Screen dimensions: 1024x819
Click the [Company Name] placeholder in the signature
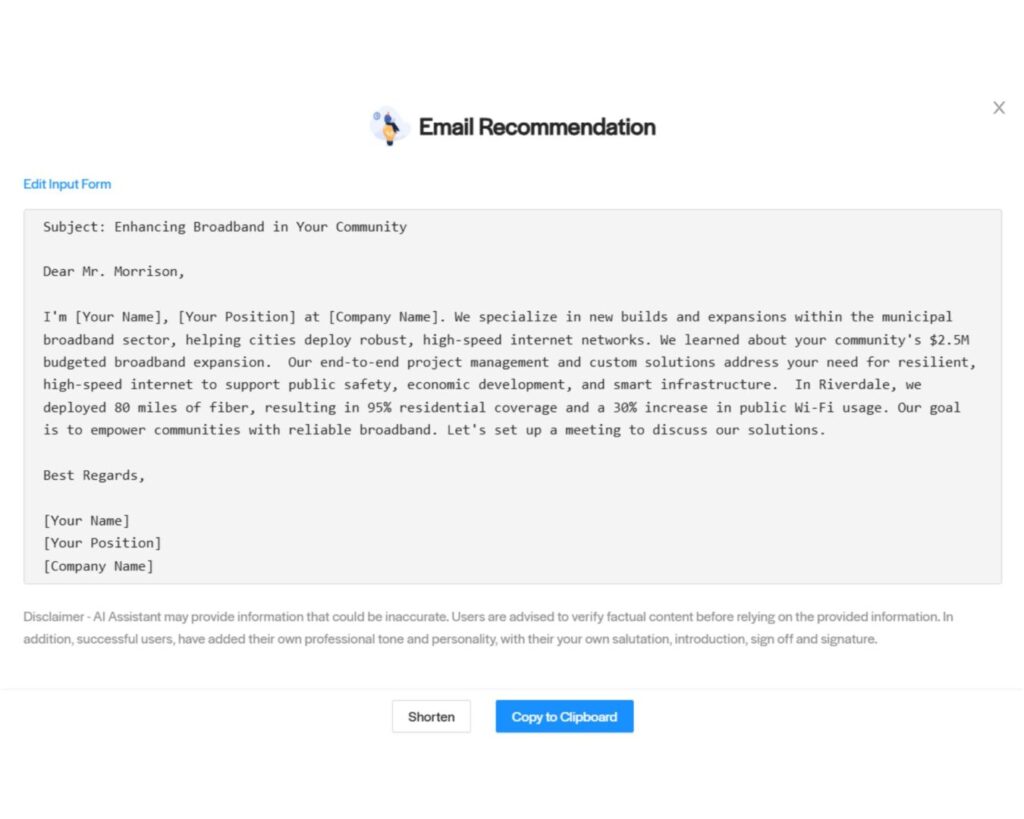(x=98, y=565)
